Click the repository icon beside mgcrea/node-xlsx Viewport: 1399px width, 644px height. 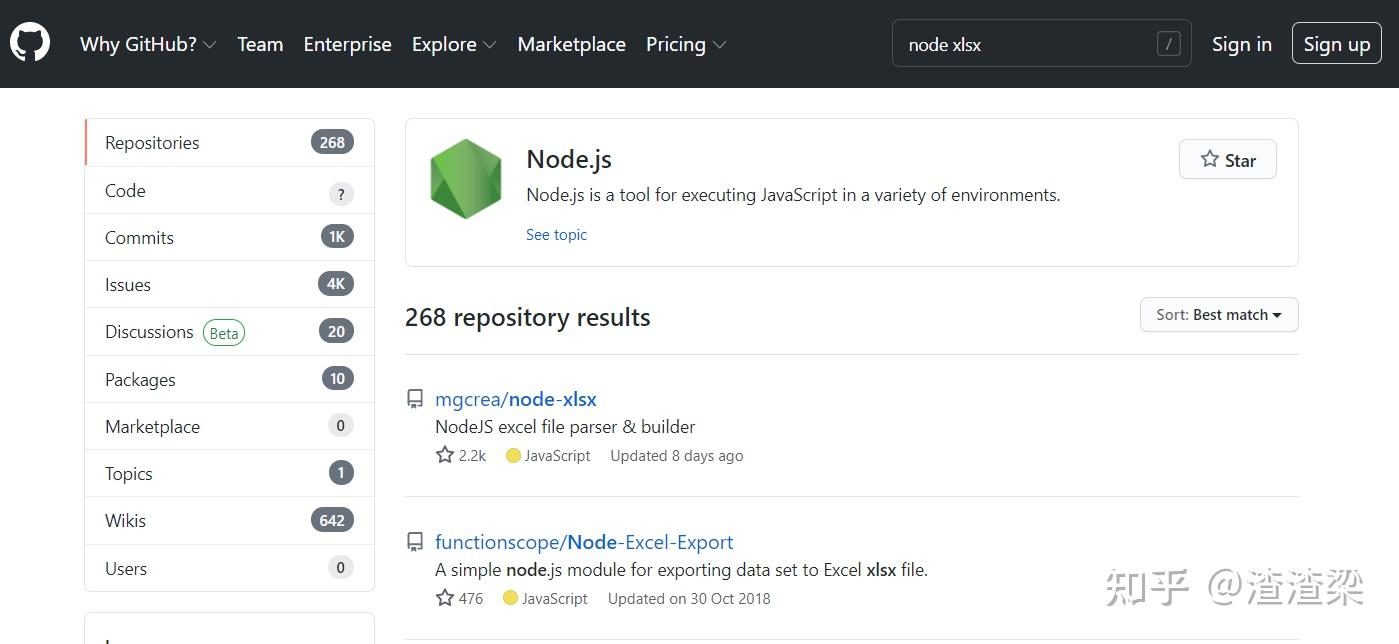[414, 398]
